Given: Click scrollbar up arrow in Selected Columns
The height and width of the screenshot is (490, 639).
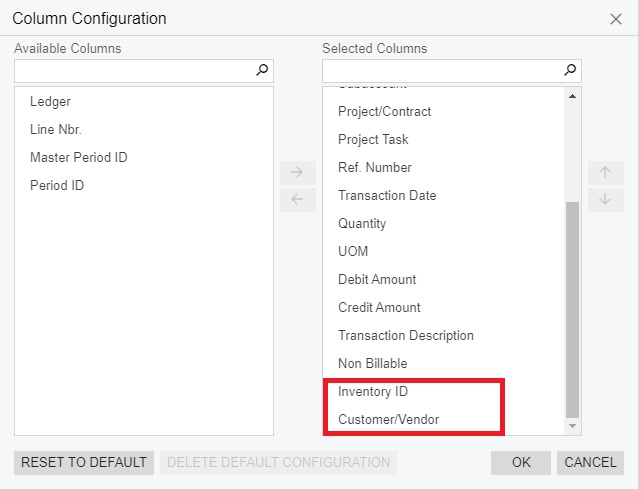Looking at the screenshot, I should [572, 96].
